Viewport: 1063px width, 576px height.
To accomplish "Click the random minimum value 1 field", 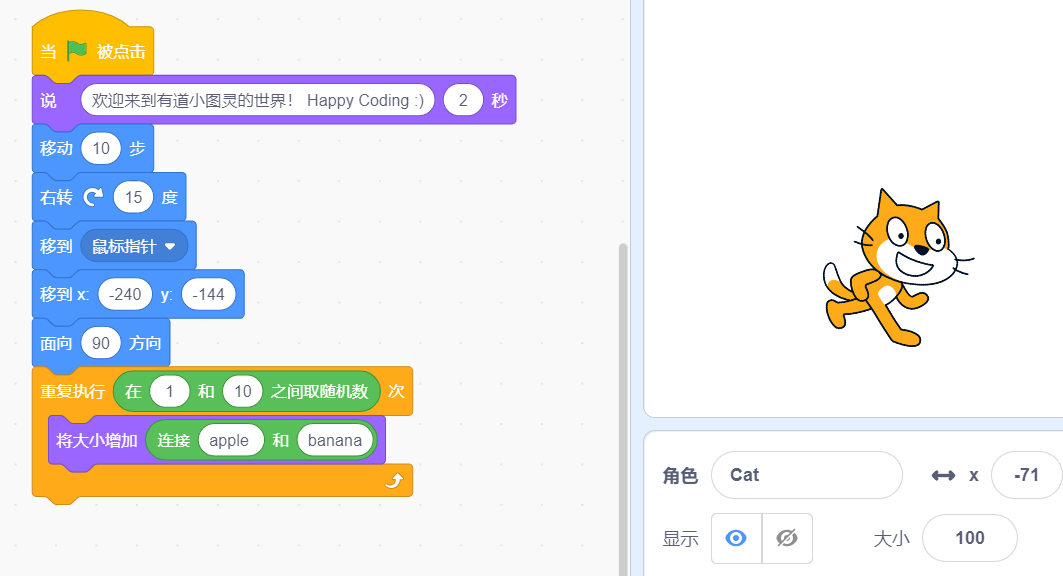I will tap(169, 391).
